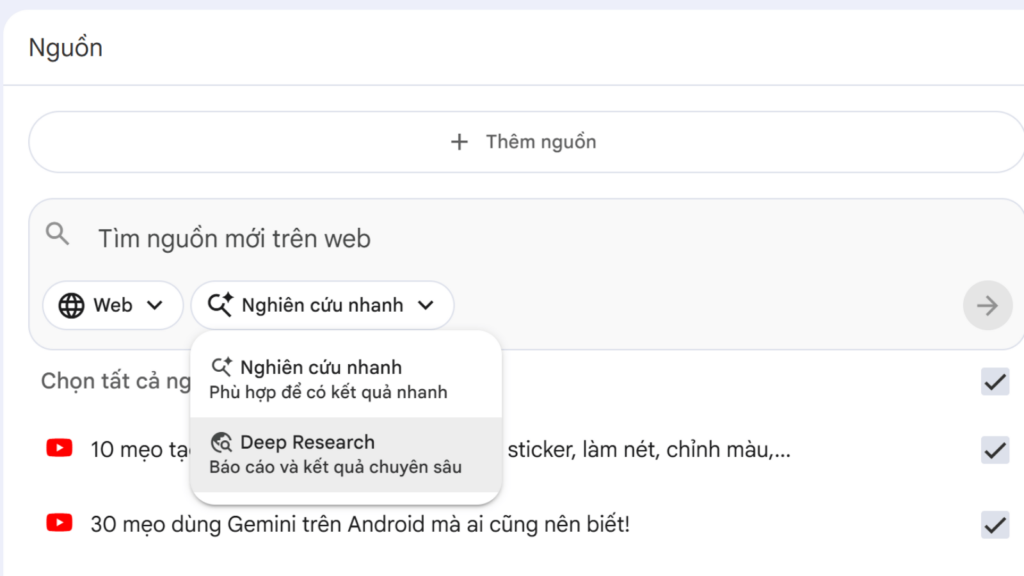Open the 30 mẹo dùng Gemini trên Android source
Image resolution: width=1024 pixels, height=576 pixels.
360,523
